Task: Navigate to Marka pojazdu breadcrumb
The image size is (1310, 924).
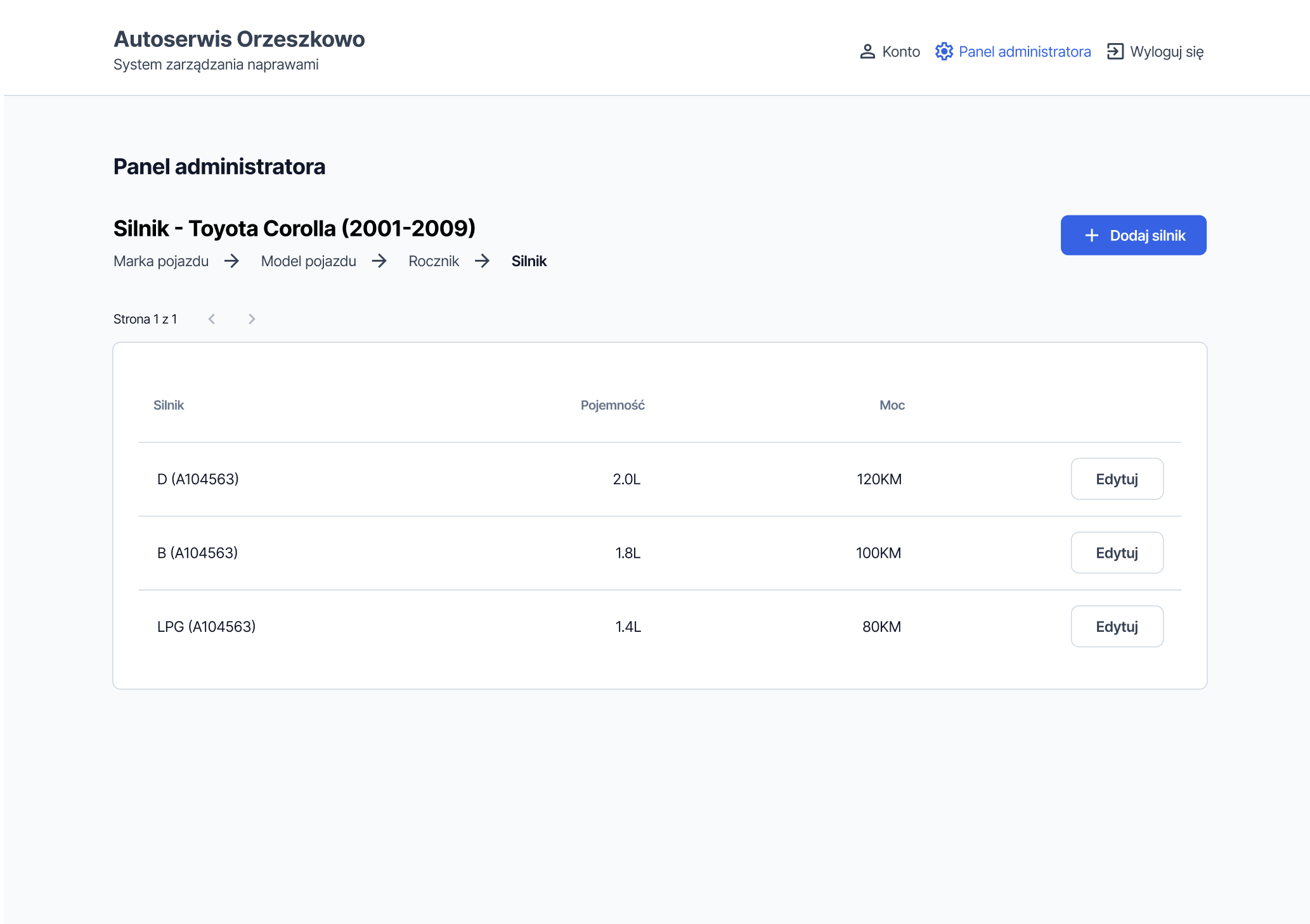Action: (x=161, y=261)
